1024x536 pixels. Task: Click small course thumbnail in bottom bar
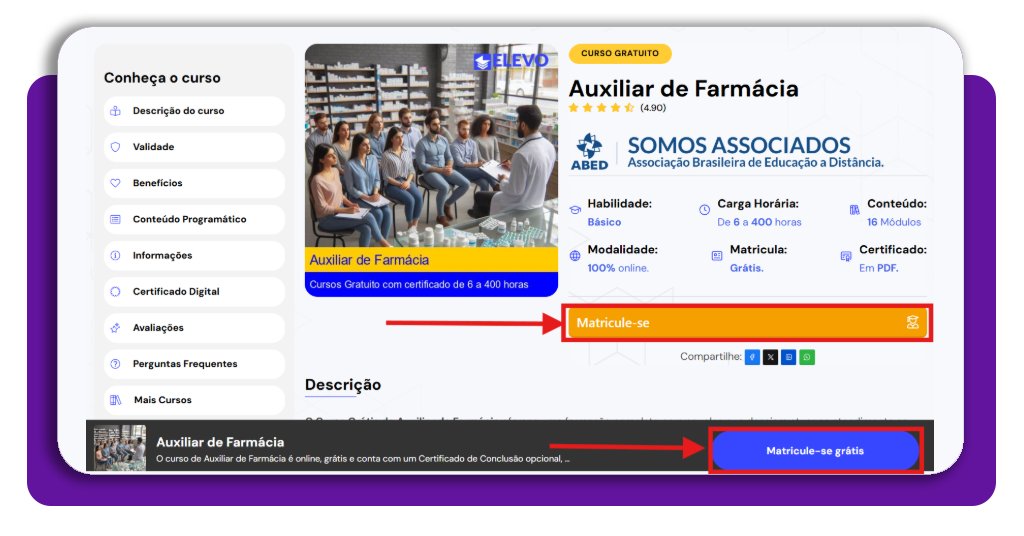click(120, 447)
